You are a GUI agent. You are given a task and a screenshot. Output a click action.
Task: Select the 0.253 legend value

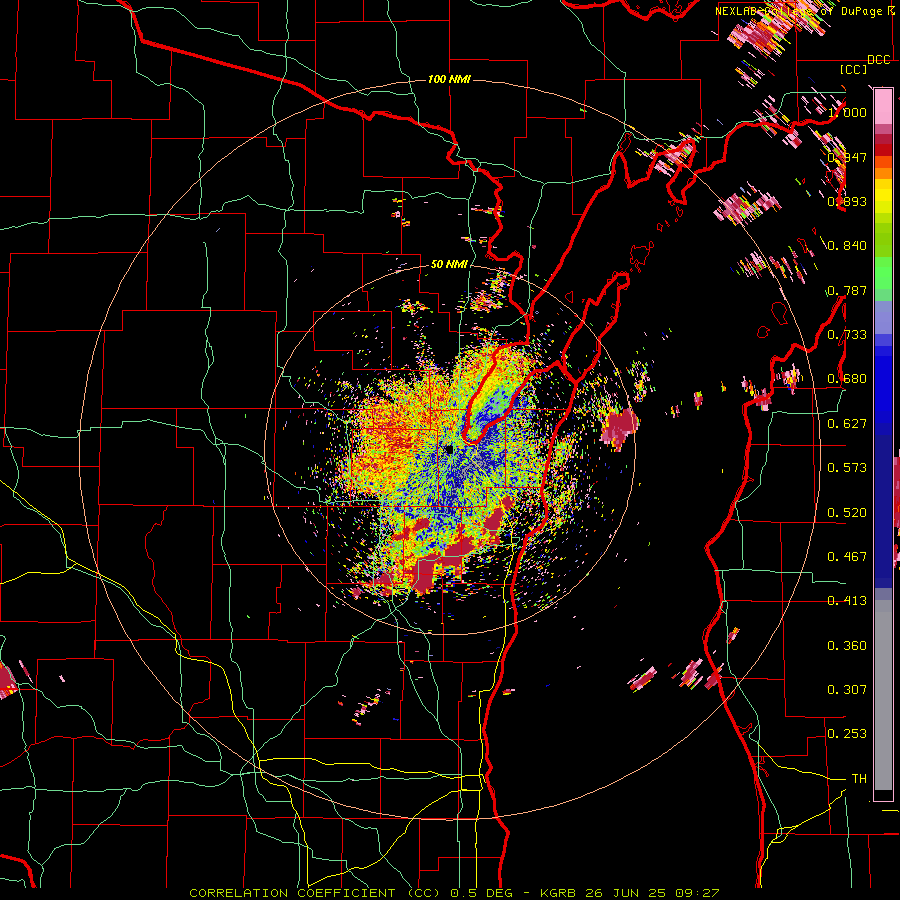pos(847,734)
